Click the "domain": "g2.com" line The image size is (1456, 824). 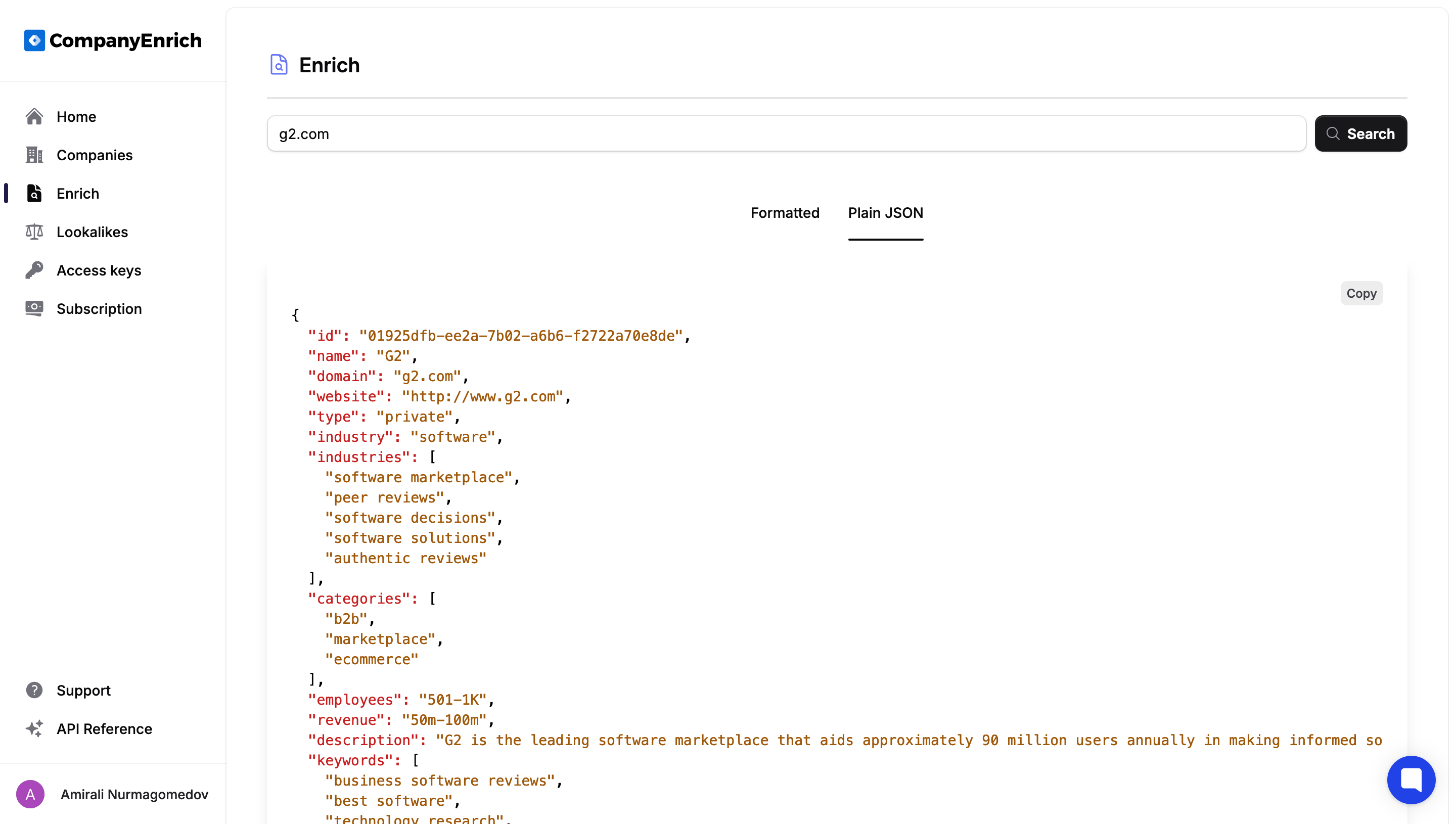coord(388,376)
